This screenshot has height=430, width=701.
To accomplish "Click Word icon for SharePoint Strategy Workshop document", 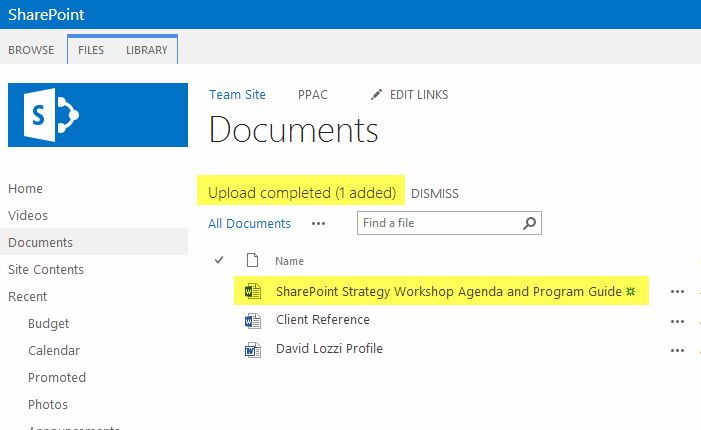I will point(252,292).
